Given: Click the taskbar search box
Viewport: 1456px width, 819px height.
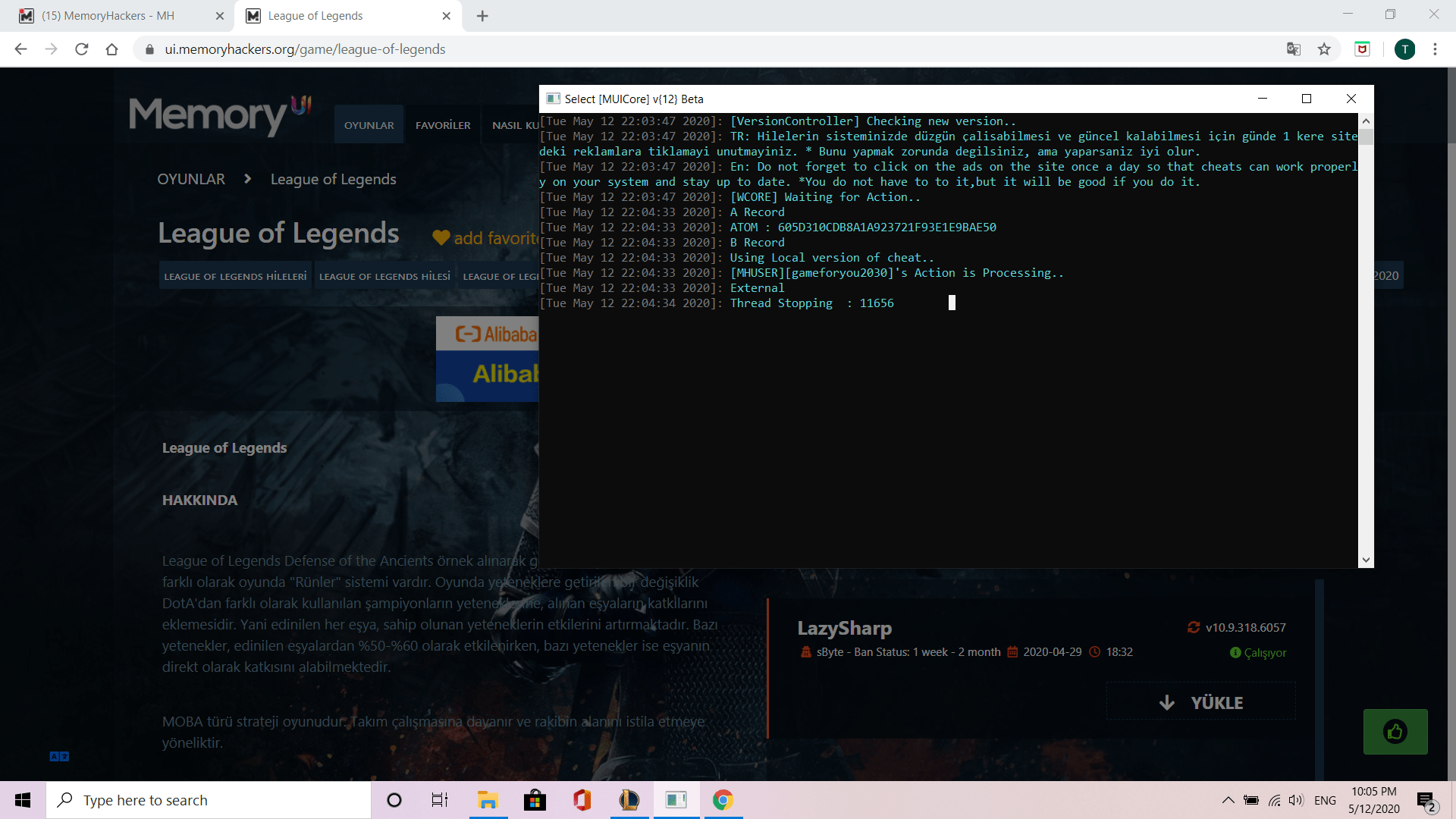Looking at the screenshot, I should coord(209,800).
